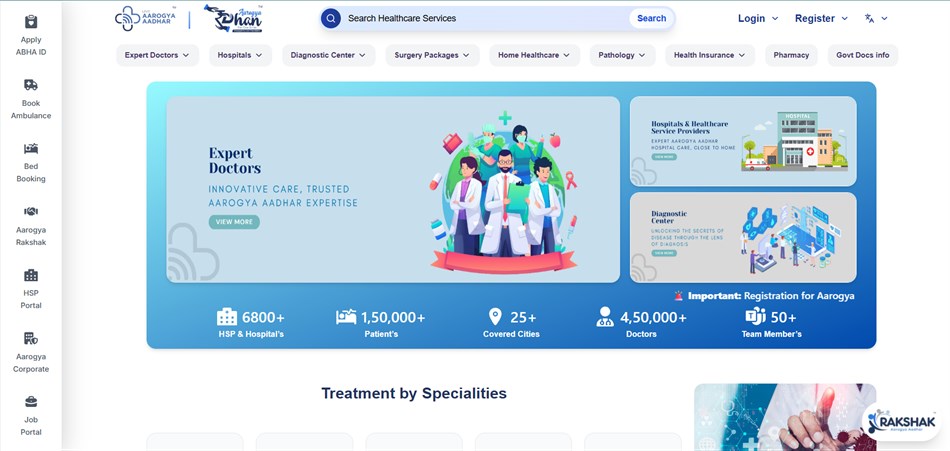Viewport: 950px width, 451px height.
Task: Open the HSP Portal icon
Action: [31, 275]
